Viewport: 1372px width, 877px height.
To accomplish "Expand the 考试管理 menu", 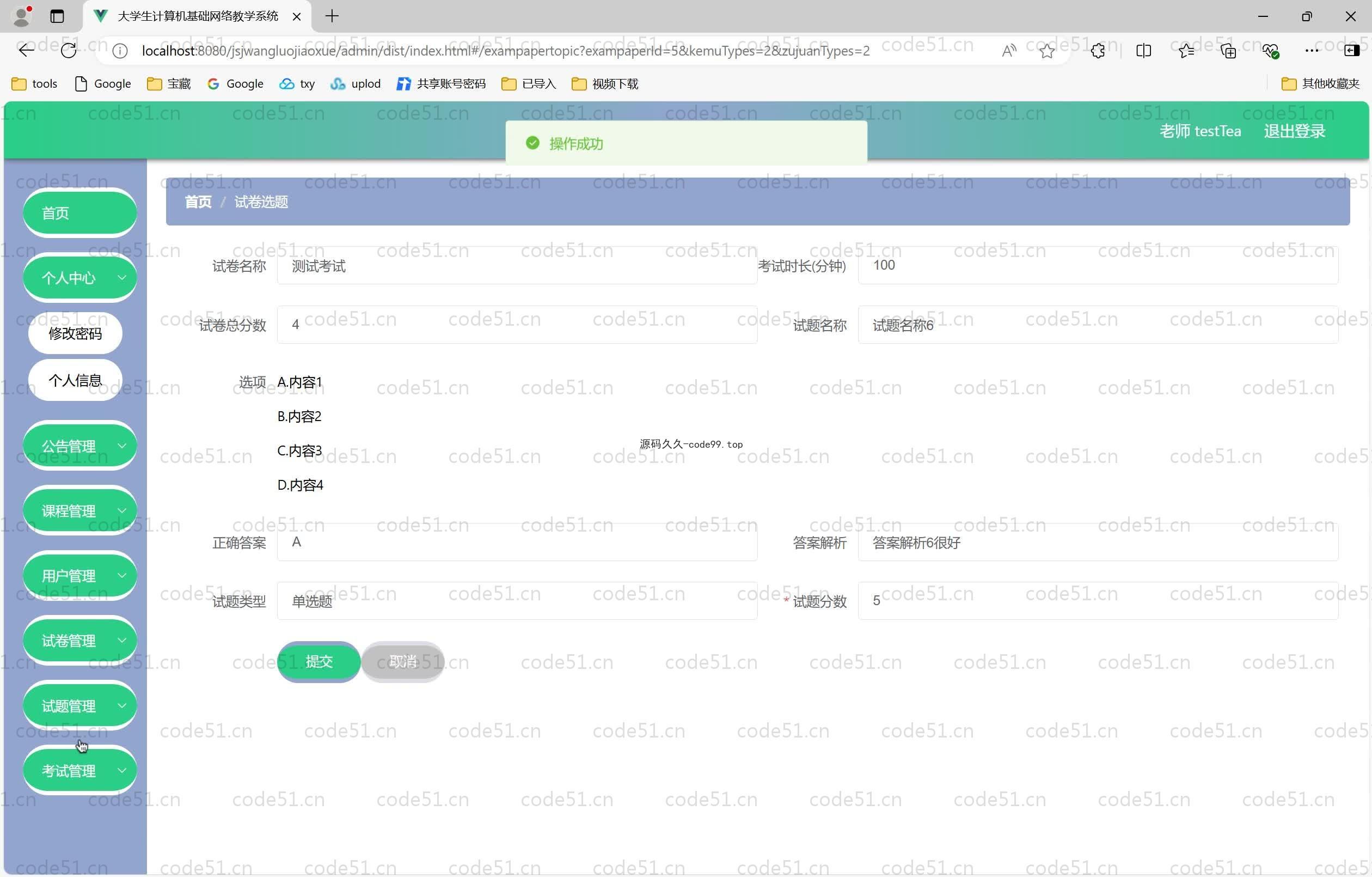I will pyautogui.click(x=80, y=771).
